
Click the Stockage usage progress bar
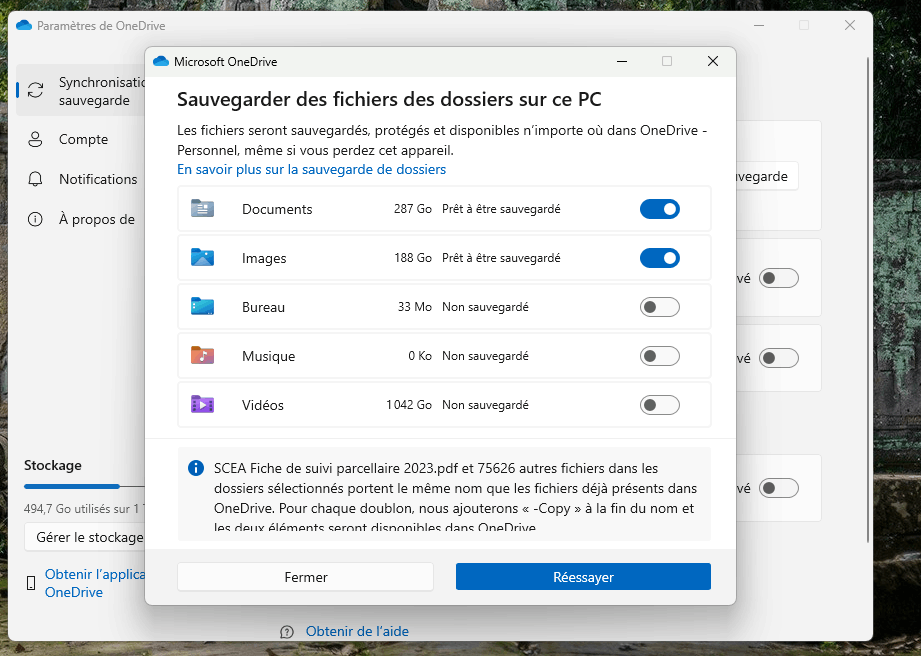click(x=84, y=486)
